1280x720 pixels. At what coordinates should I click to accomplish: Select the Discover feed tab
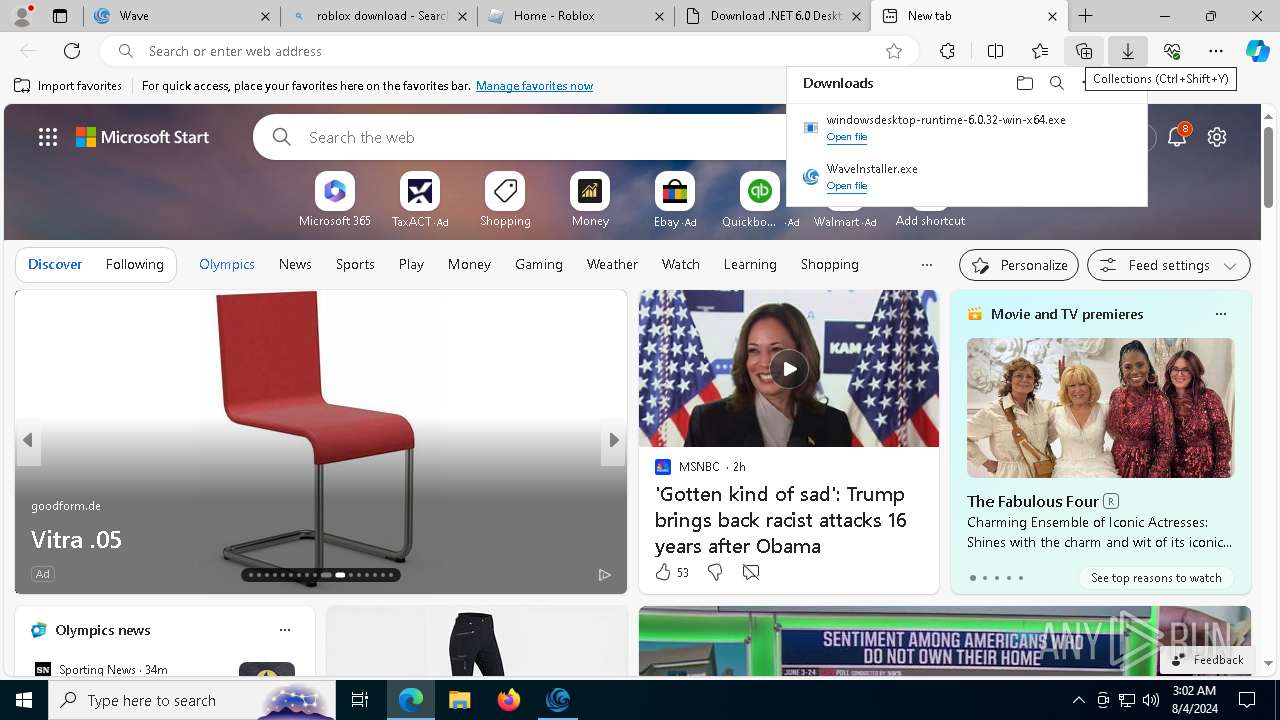pos(55,264)
